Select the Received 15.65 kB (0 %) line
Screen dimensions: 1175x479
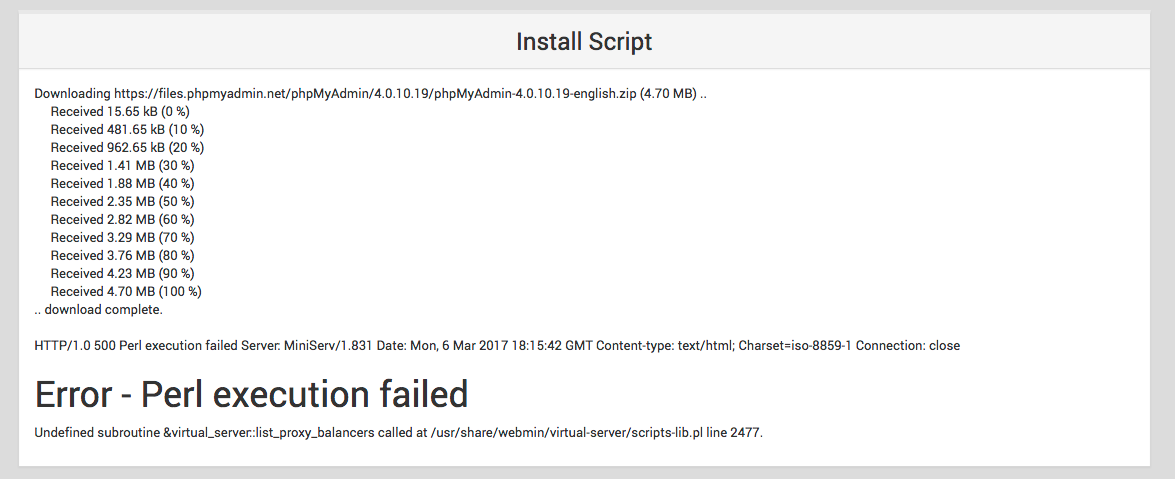point(120,112)
